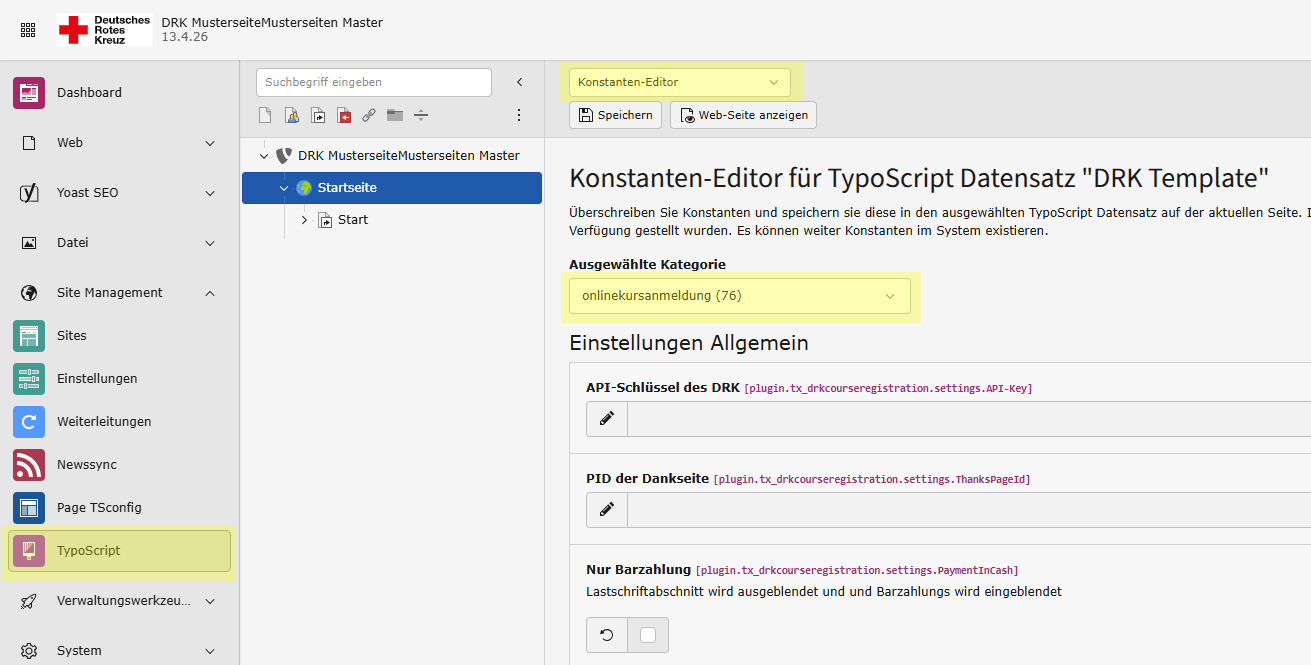
Task: Select the visual separator page icon
Action: pyautogui.click(x=420, y=115)
